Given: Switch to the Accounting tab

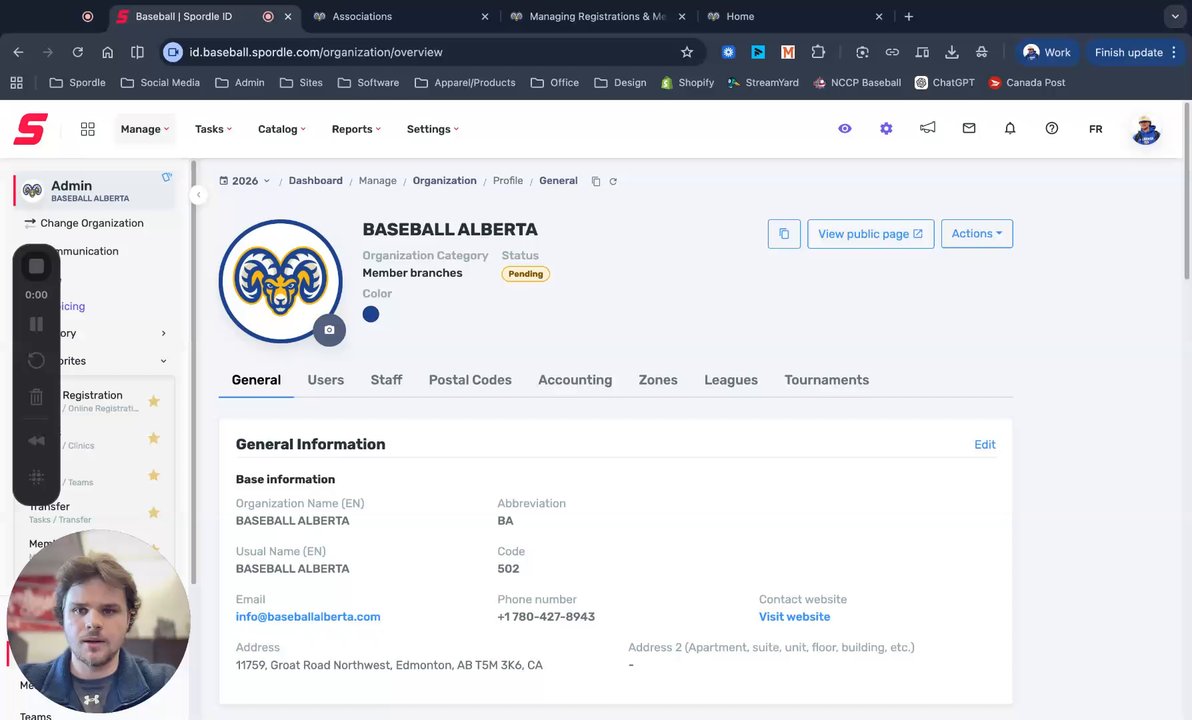Looking at the screenshot, I should click(575, 380).
